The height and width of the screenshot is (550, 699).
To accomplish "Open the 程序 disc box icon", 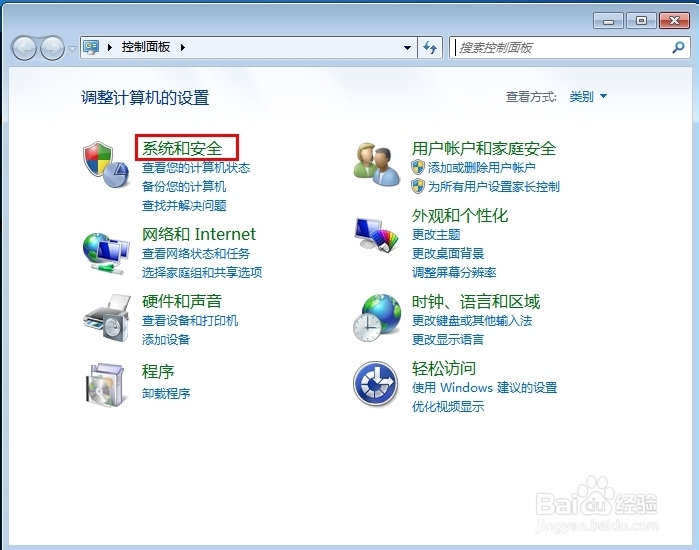I will [x=105, y=385].
